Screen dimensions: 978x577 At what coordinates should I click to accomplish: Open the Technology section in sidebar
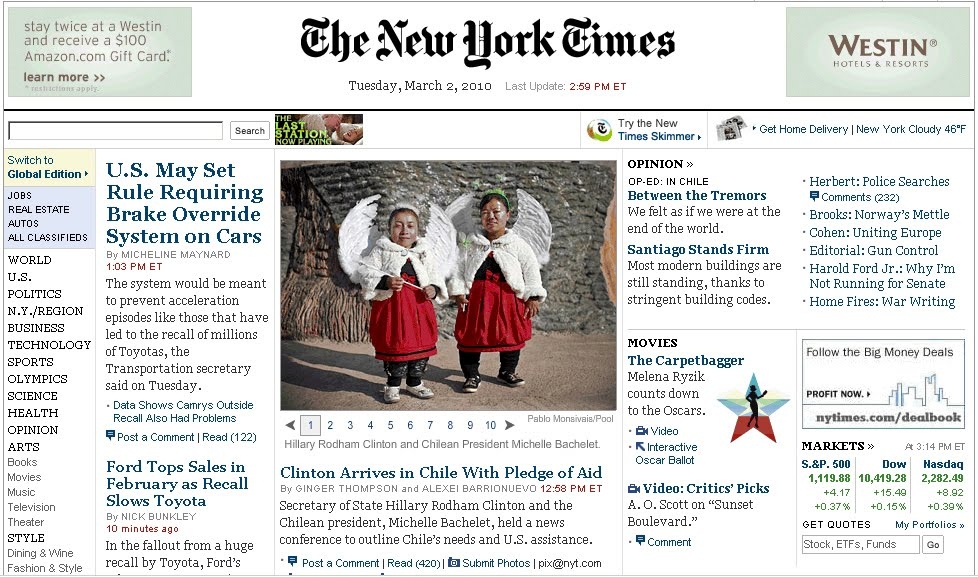(49, 345)
